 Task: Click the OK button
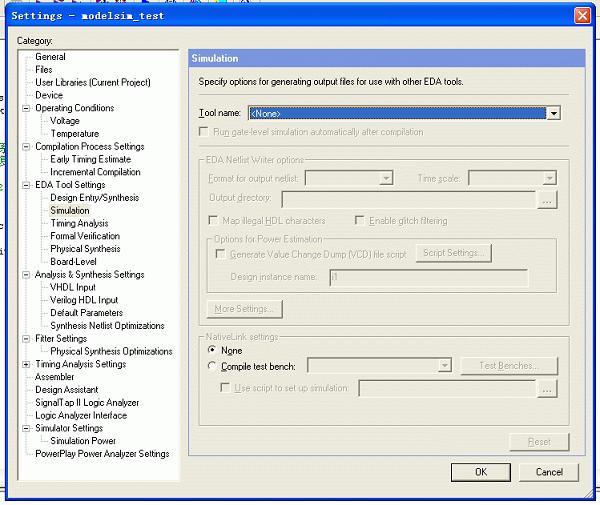pos(481,472)
